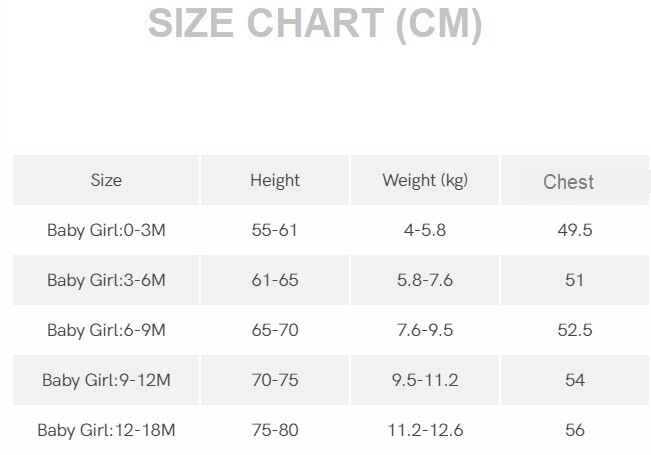Click the 7.6-9.5 weight value
The width and height of the screenshot is (651, 455).
coord(425,330)
